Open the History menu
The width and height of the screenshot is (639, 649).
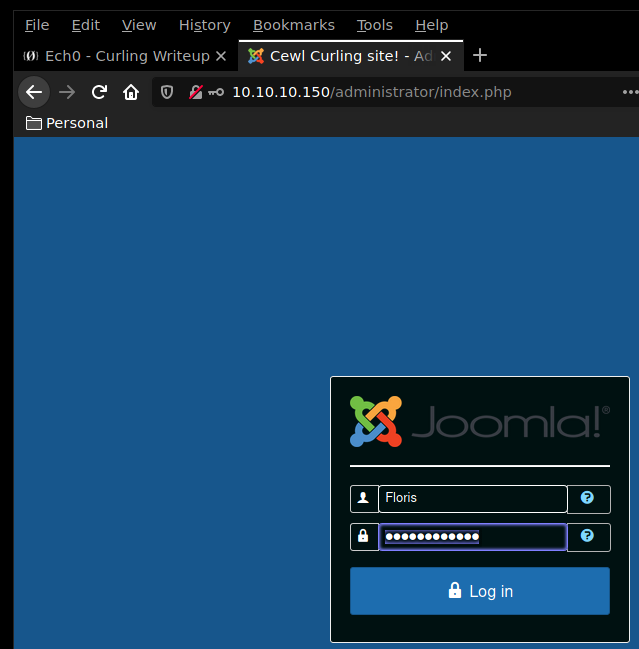click(204, 25)
